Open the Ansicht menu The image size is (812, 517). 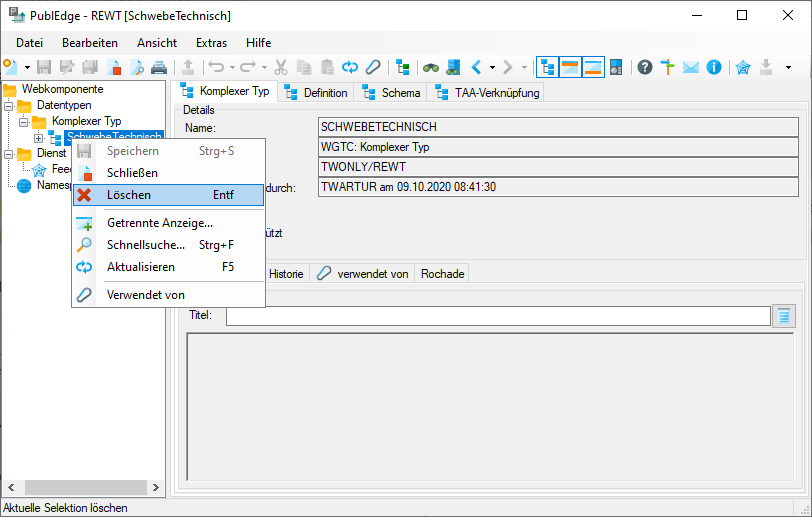tap(157, 43)
